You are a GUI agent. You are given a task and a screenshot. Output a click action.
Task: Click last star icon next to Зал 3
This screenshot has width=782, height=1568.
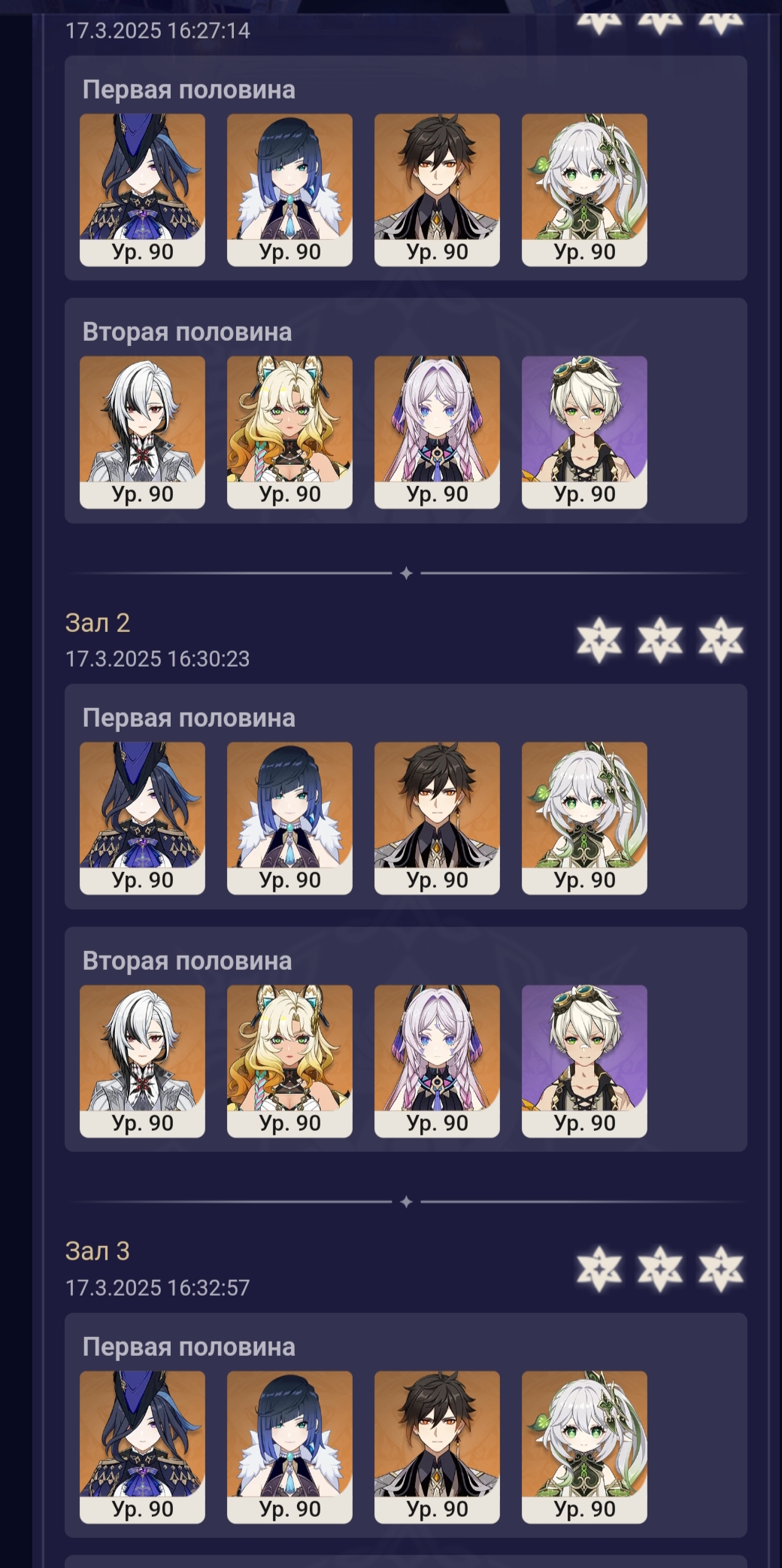point(721,1269)
